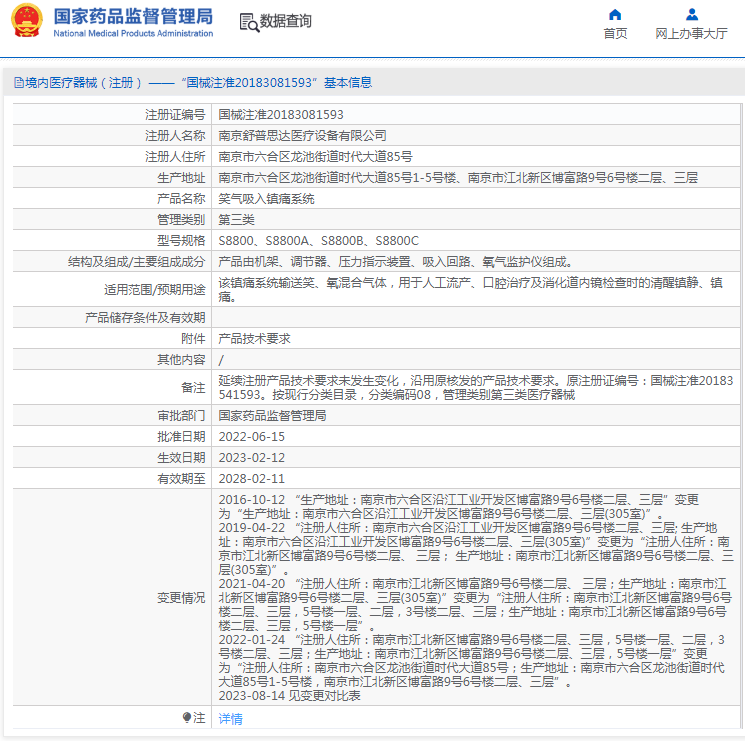Image resolution: width=745 pixels, height=741 pixels.
Task: Select the registrant name 南京舒普思达医疗设备有限公司
Action: coord(302,135)
